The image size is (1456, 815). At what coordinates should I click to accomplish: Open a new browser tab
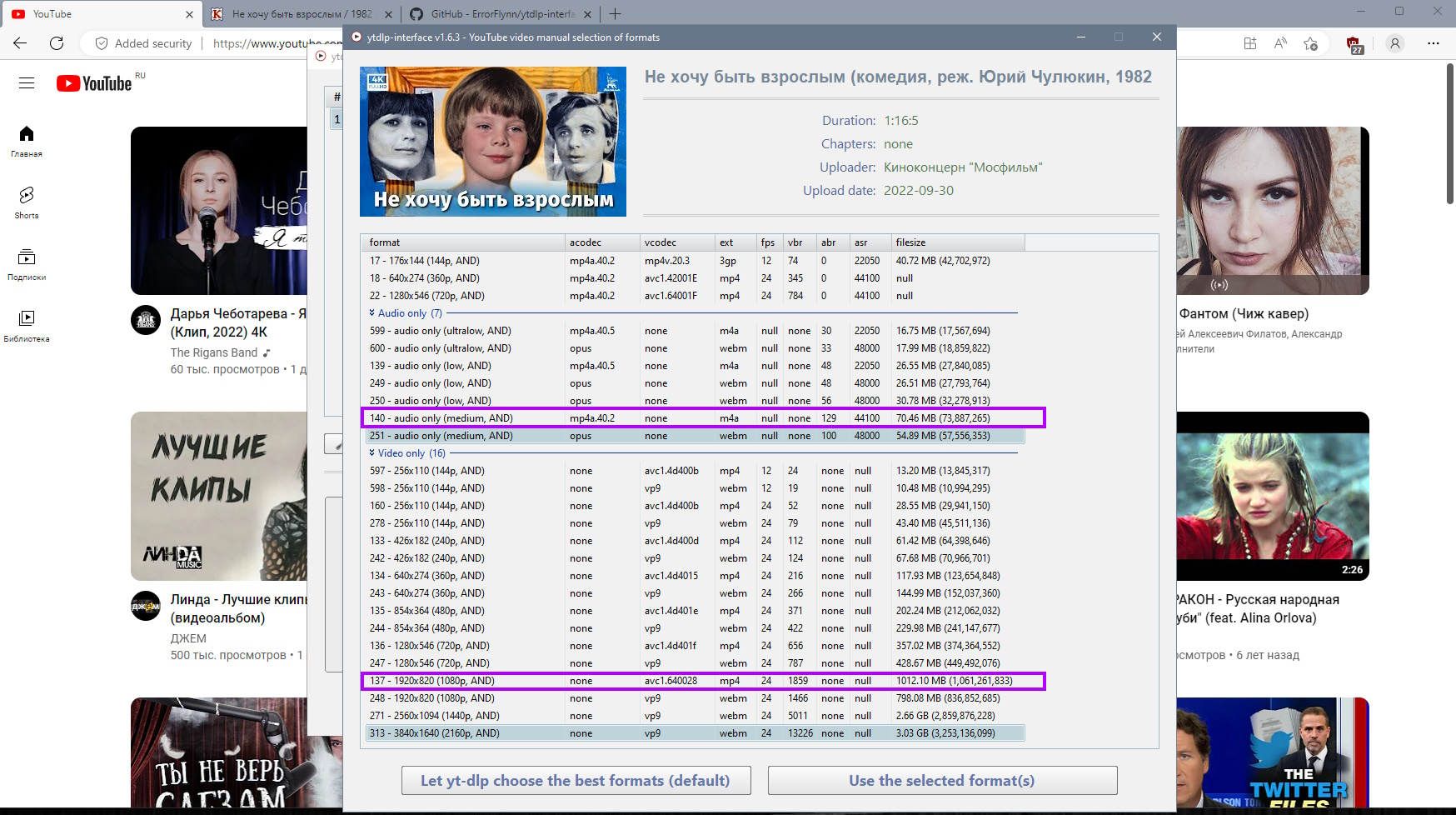click(x=615, y=14)
